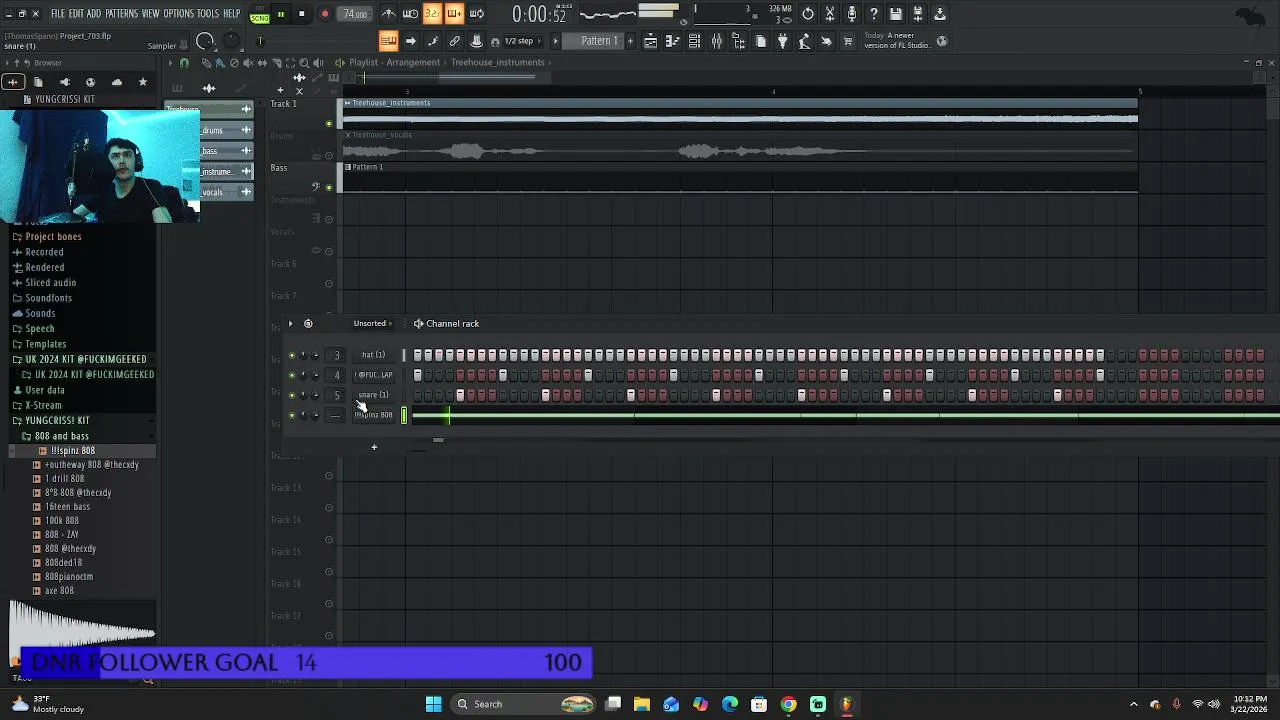Click the browser favorites star tab
Image resolution: width=1280 pixels, height=720 pixels.
pos(143,82)
